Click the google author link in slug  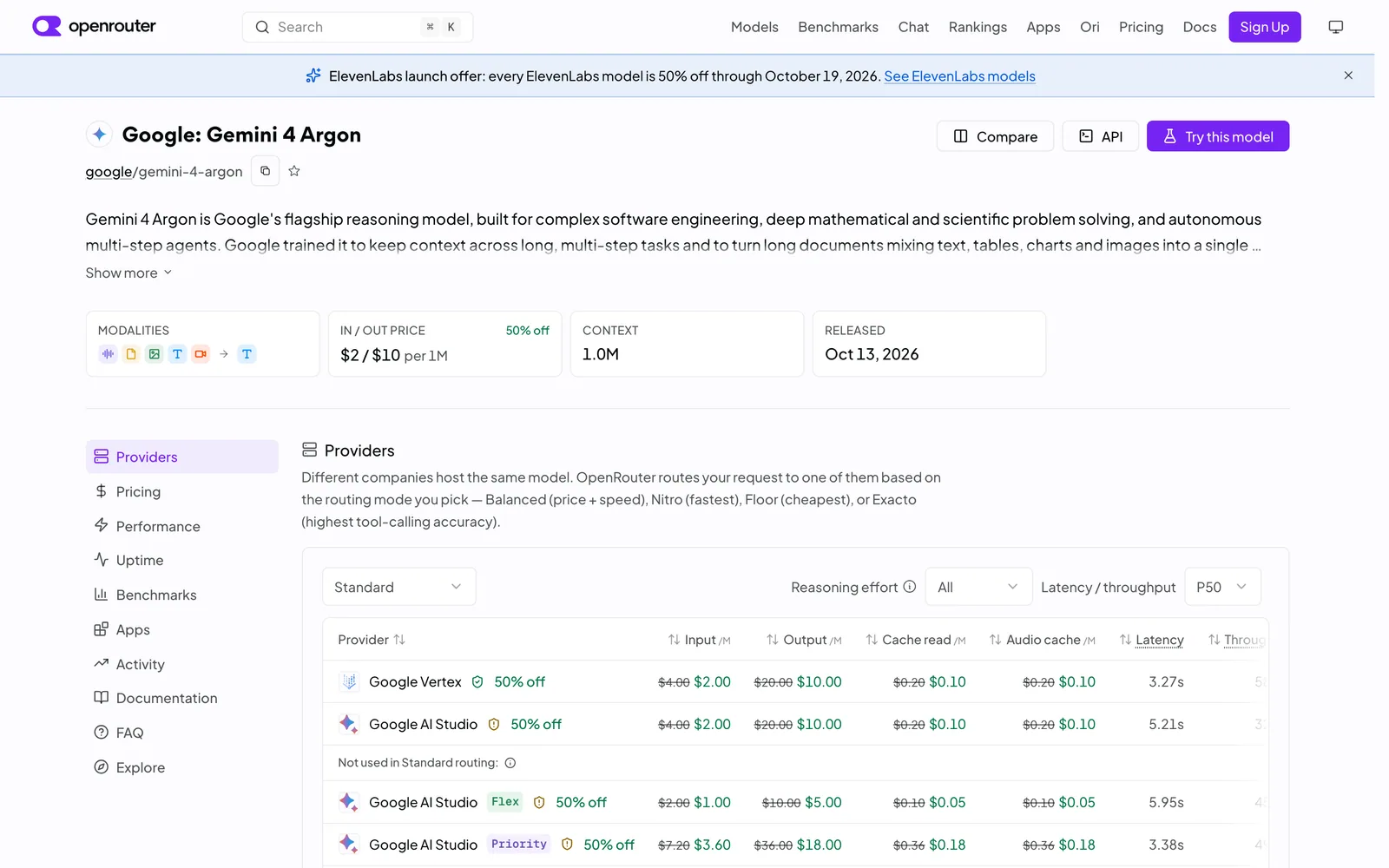point(109,171)
